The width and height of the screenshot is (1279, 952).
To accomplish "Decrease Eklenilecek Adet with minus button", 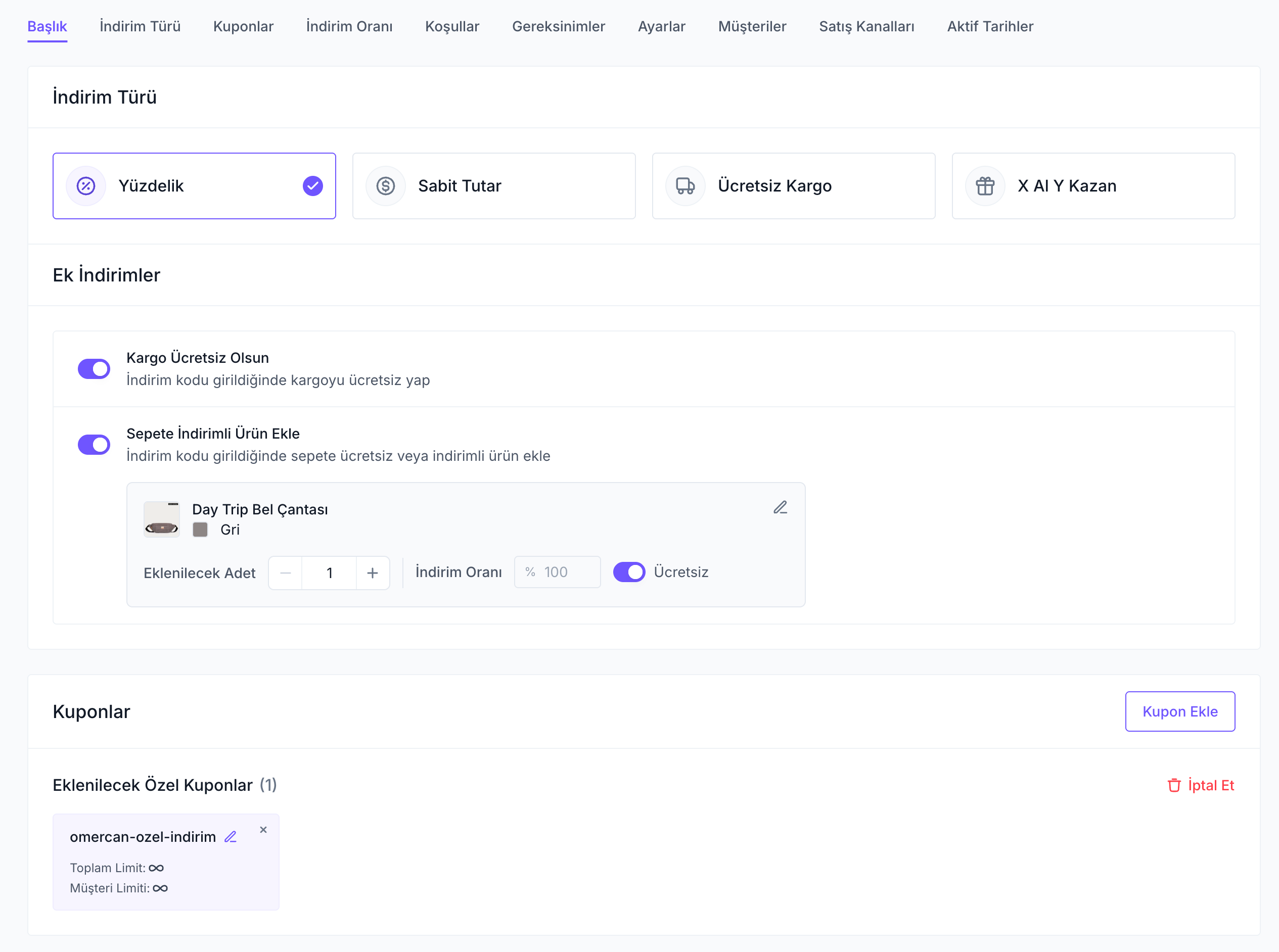I will coord(285,573).
